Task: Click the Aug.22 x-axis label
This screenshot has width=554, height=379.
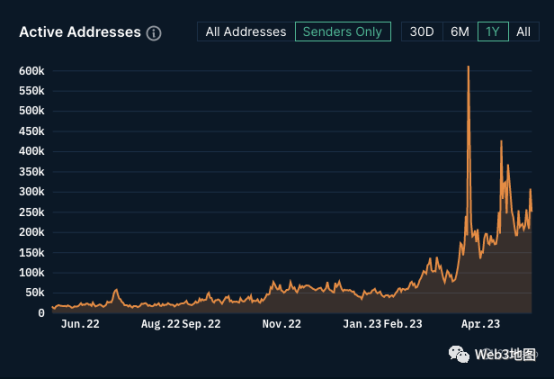Action: (161, 324)
